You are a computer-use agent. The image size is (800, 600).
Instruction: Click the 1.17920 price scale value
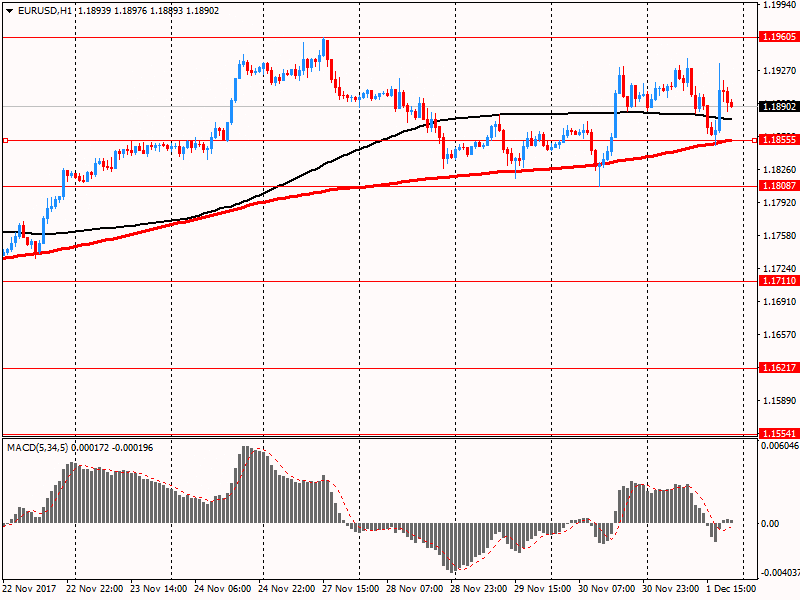[779, 203]
